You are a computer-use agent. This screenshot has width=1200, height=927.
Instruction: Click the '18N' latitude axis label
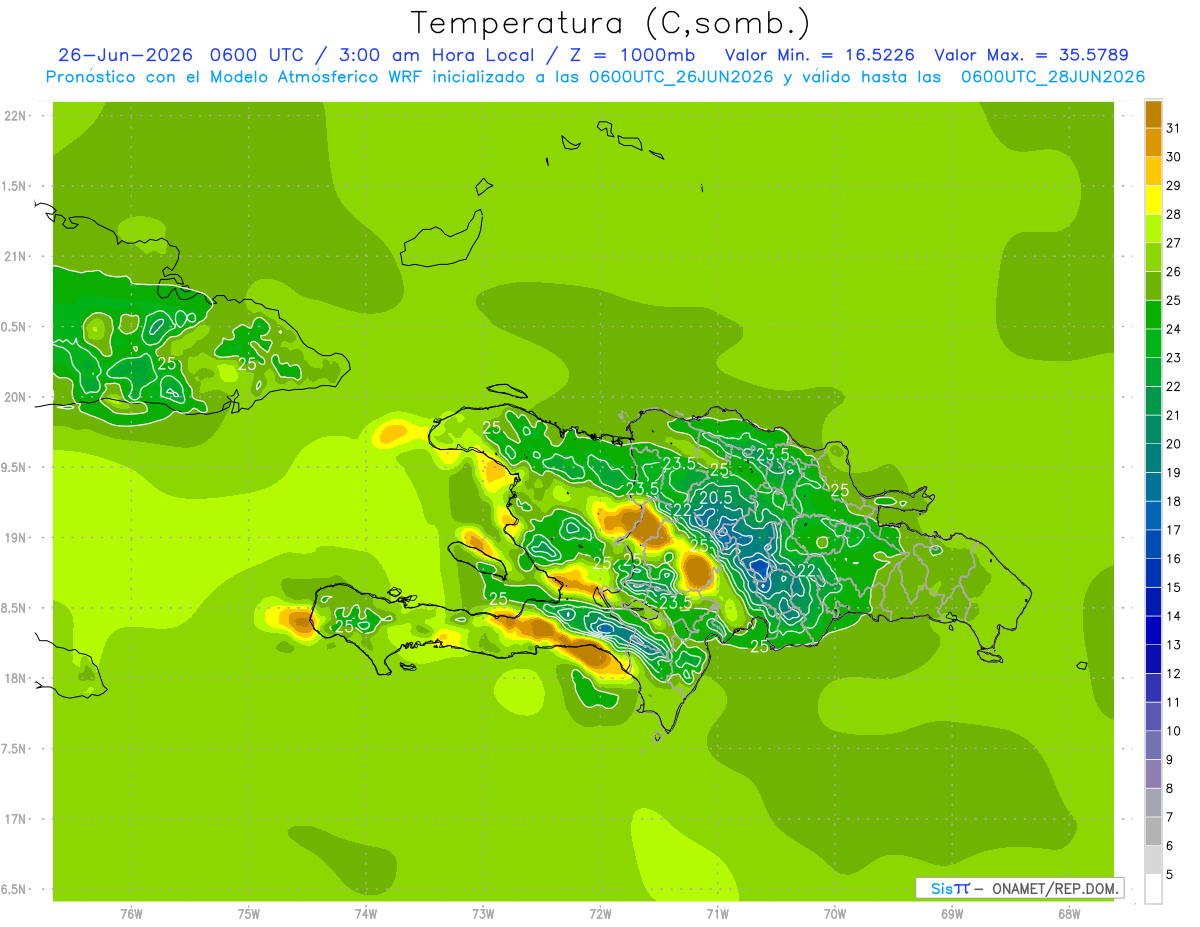(x=16, y=678)
